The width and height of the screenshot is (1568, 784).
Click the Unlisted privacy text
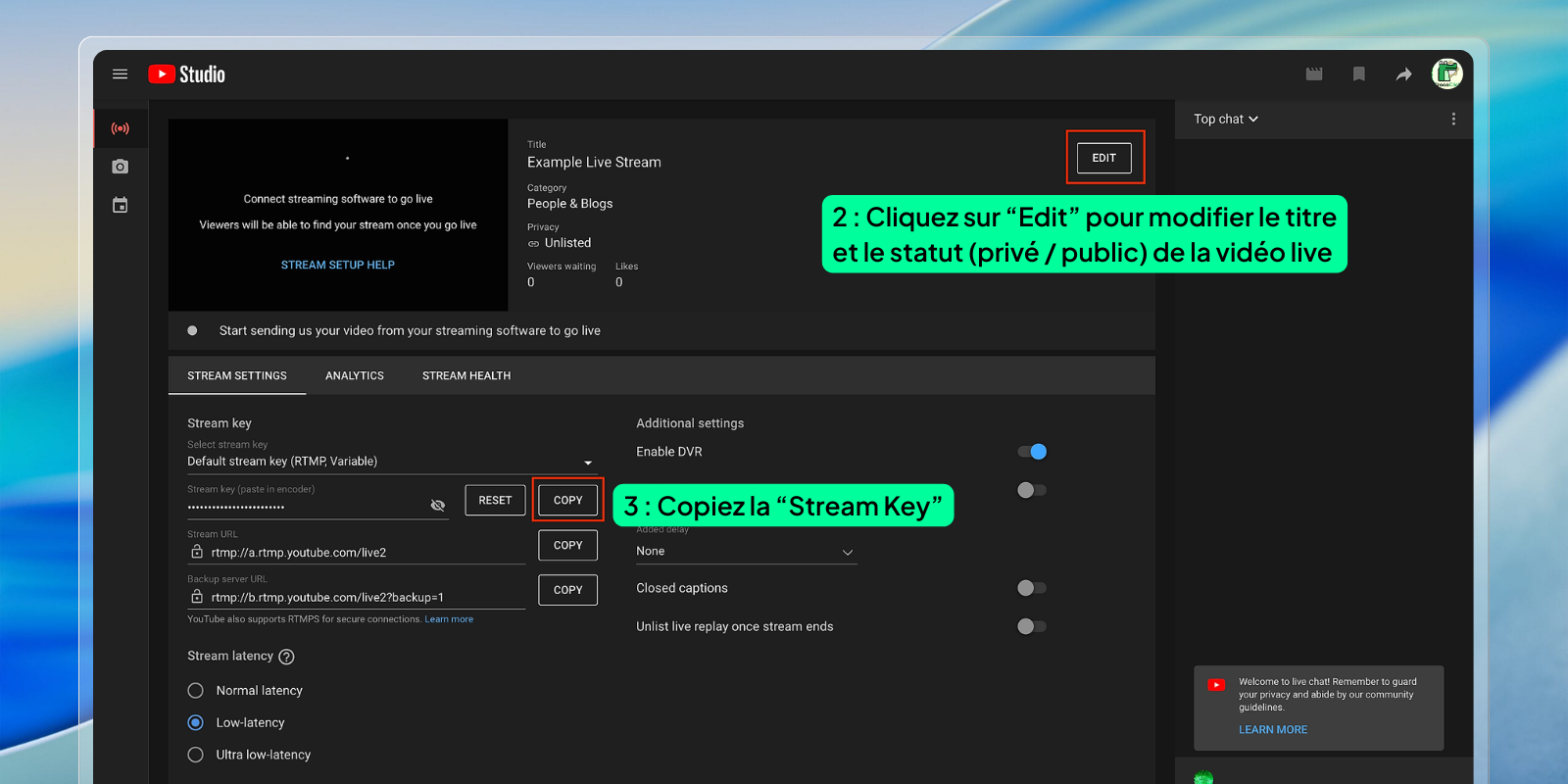click(x=568, y=243)
